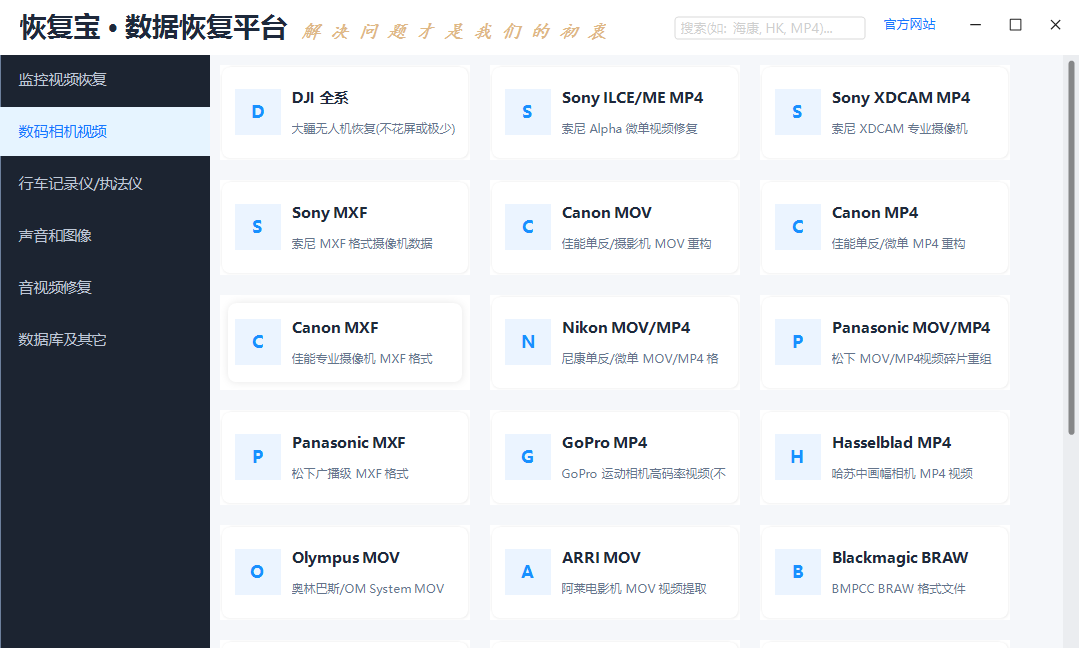Select the Nikon MOV/MP4 title
Screen dimensions: 1080x648
click(x=626, y=328)
